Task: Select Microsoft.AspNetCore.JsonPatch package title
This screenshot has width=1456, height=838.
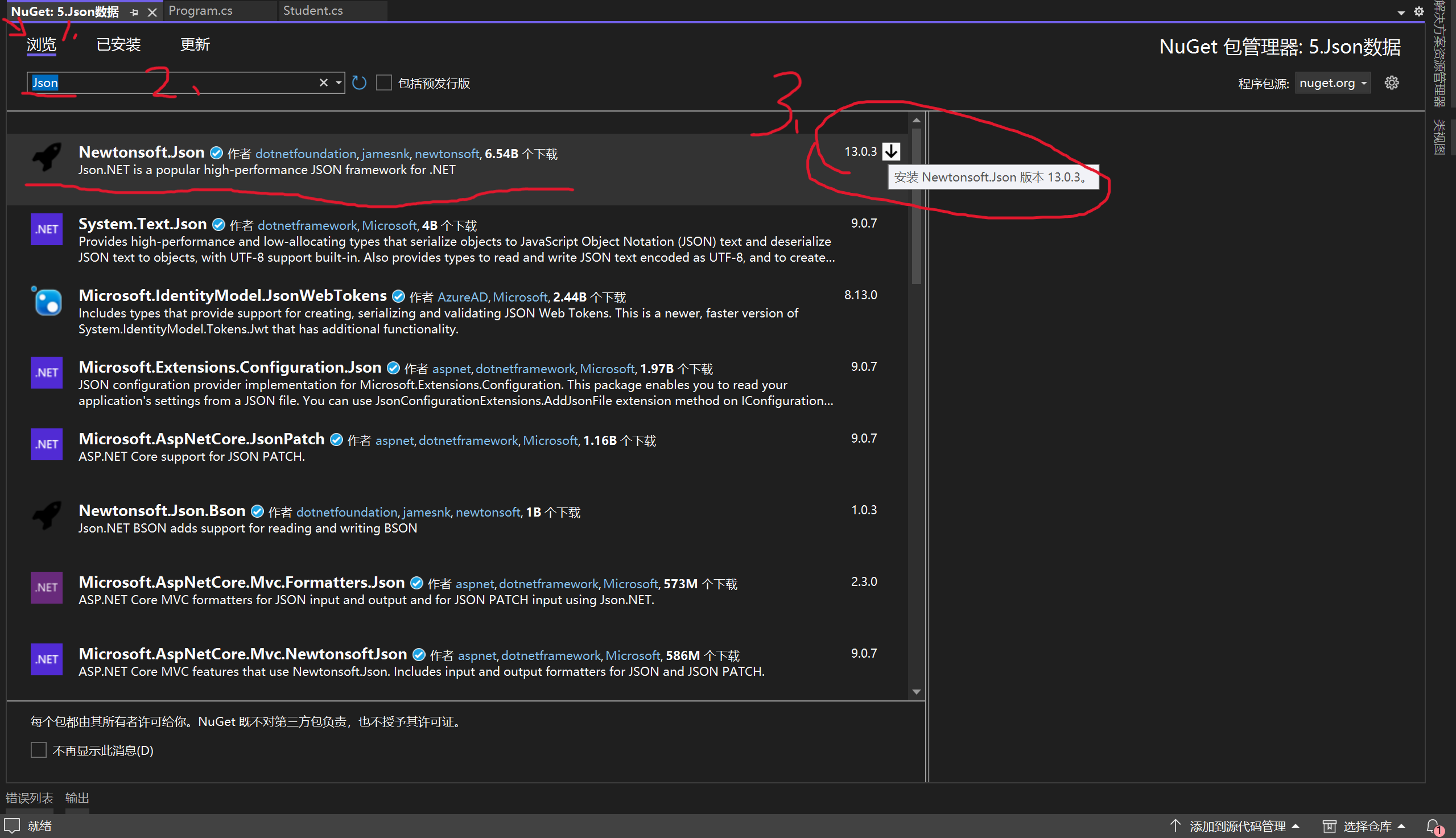Action: pyautogui.click(x=201, y=439)
